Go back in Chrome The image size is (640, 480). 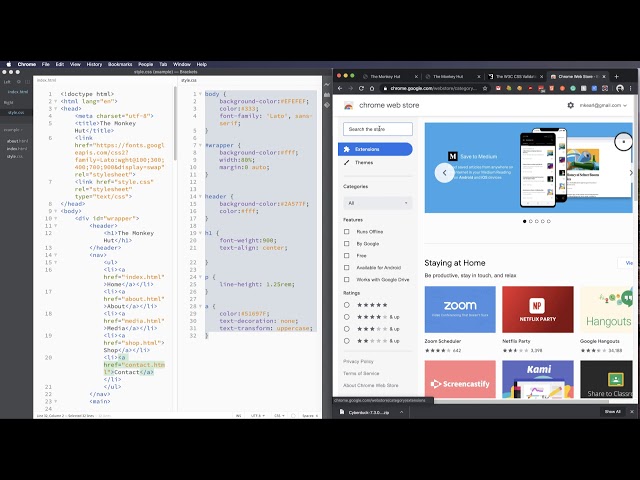pos(340,88)
